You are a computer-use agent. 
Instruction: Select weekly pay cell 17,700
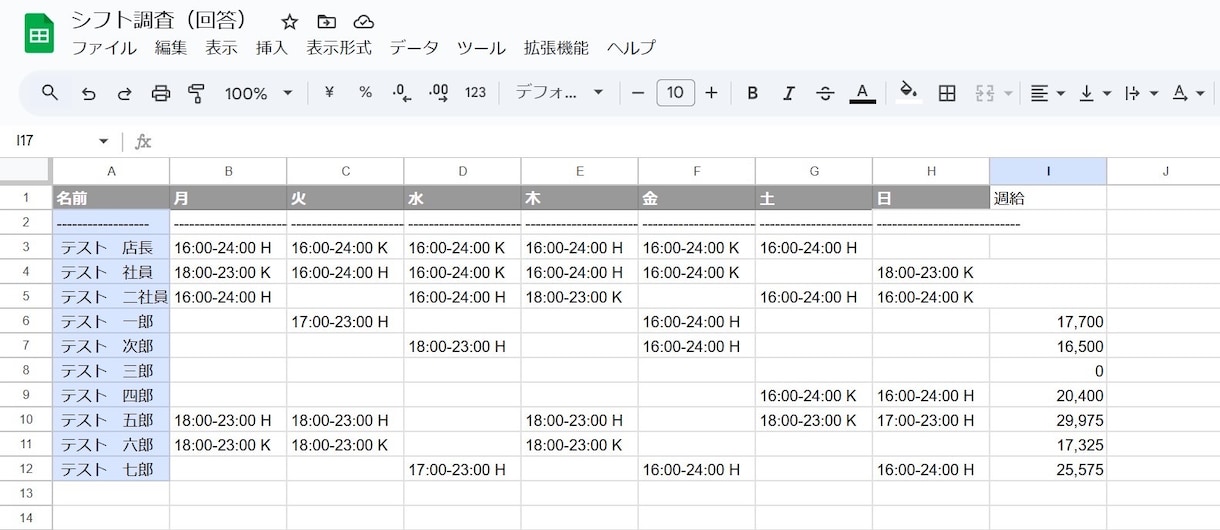click(1048, 321)
